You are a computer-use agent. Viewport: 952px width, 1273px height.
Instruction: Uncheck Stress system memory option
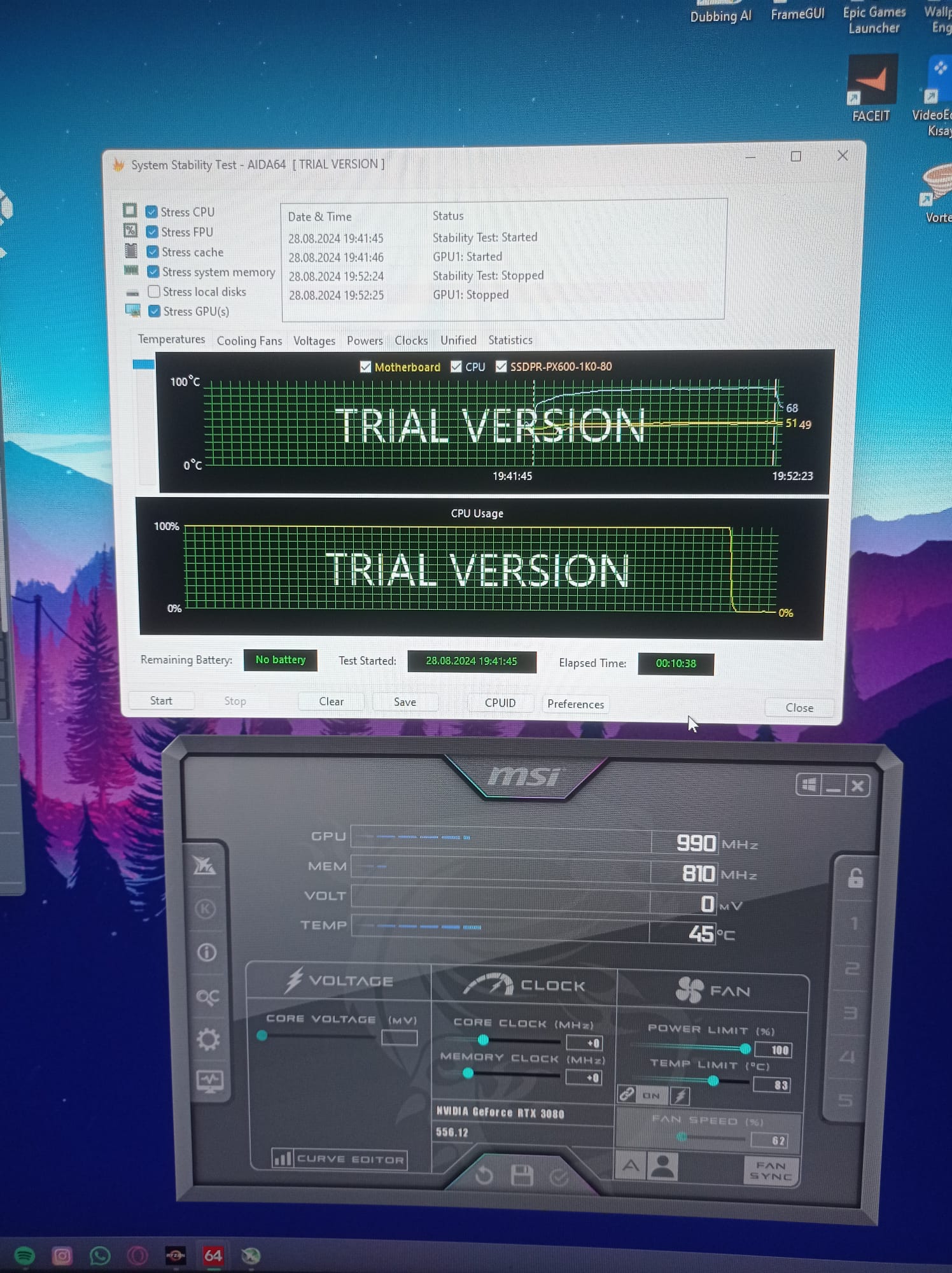(153, 272)
